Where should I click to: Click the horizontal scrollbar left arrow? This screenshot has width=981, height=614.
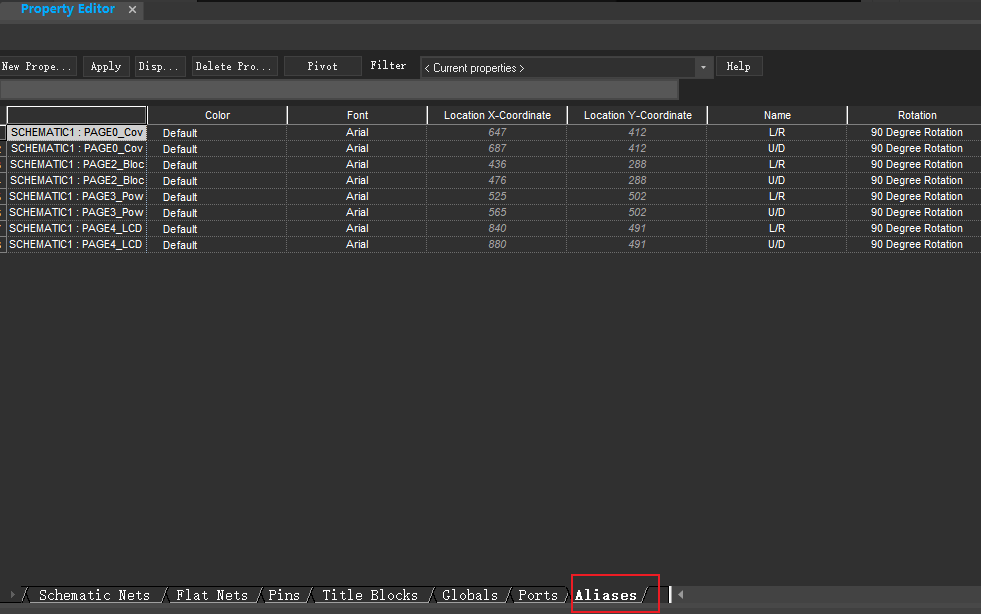681,595
